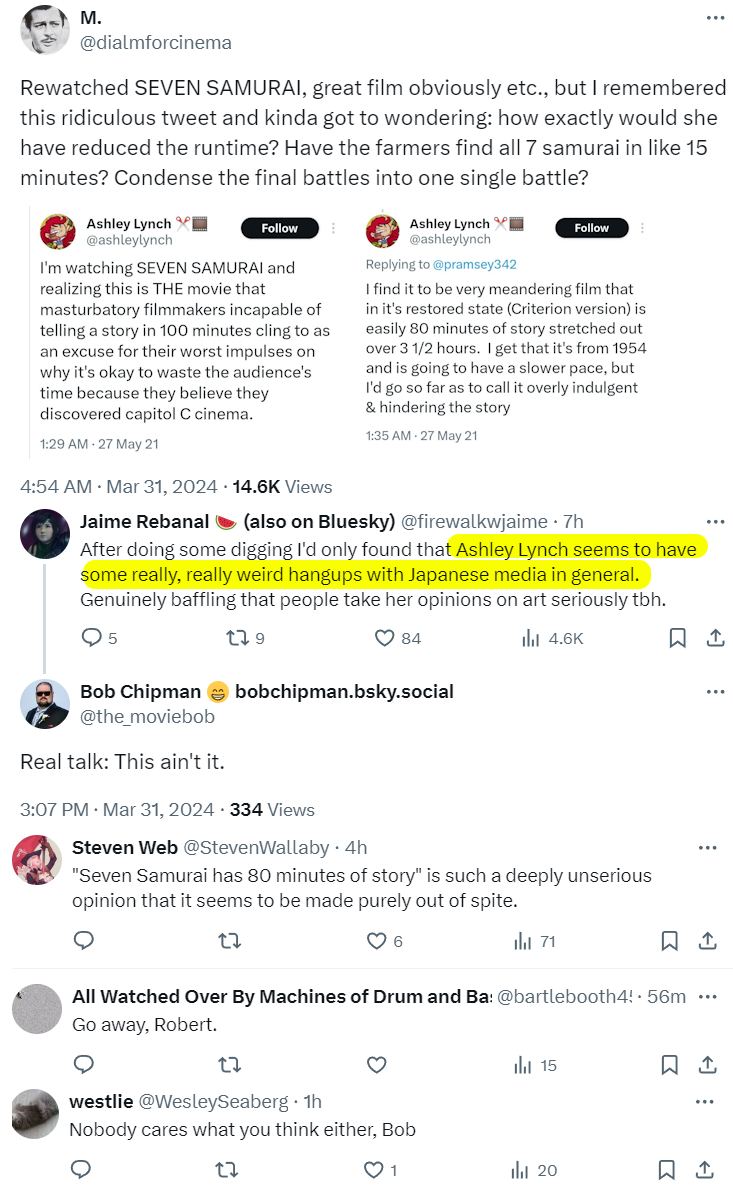Reply to Jaime Rebanal's tweet

pos(91,638)
